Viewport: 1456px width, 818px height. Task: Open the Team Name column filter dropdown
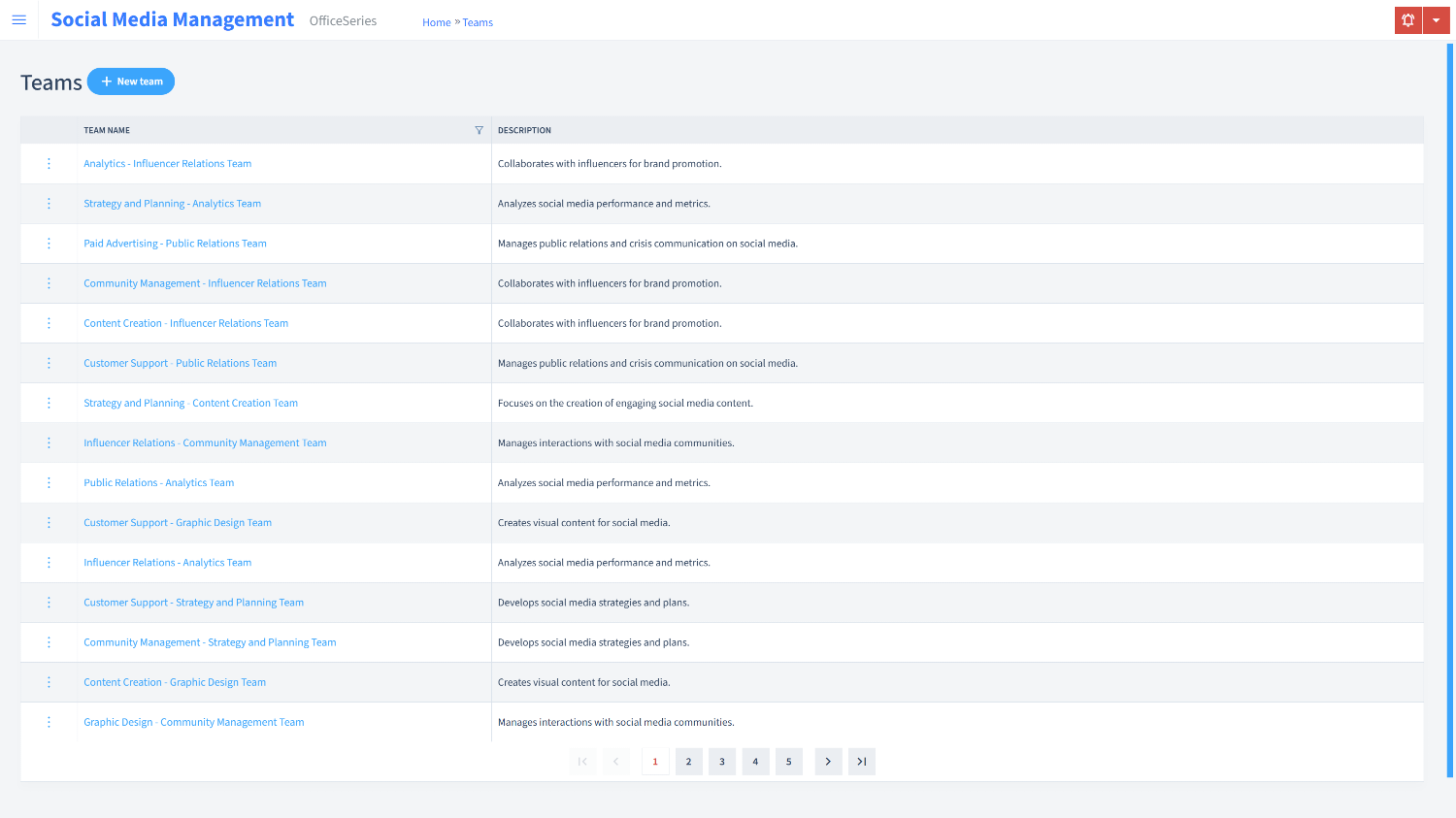pyautogui.click(x=479, y=129)
